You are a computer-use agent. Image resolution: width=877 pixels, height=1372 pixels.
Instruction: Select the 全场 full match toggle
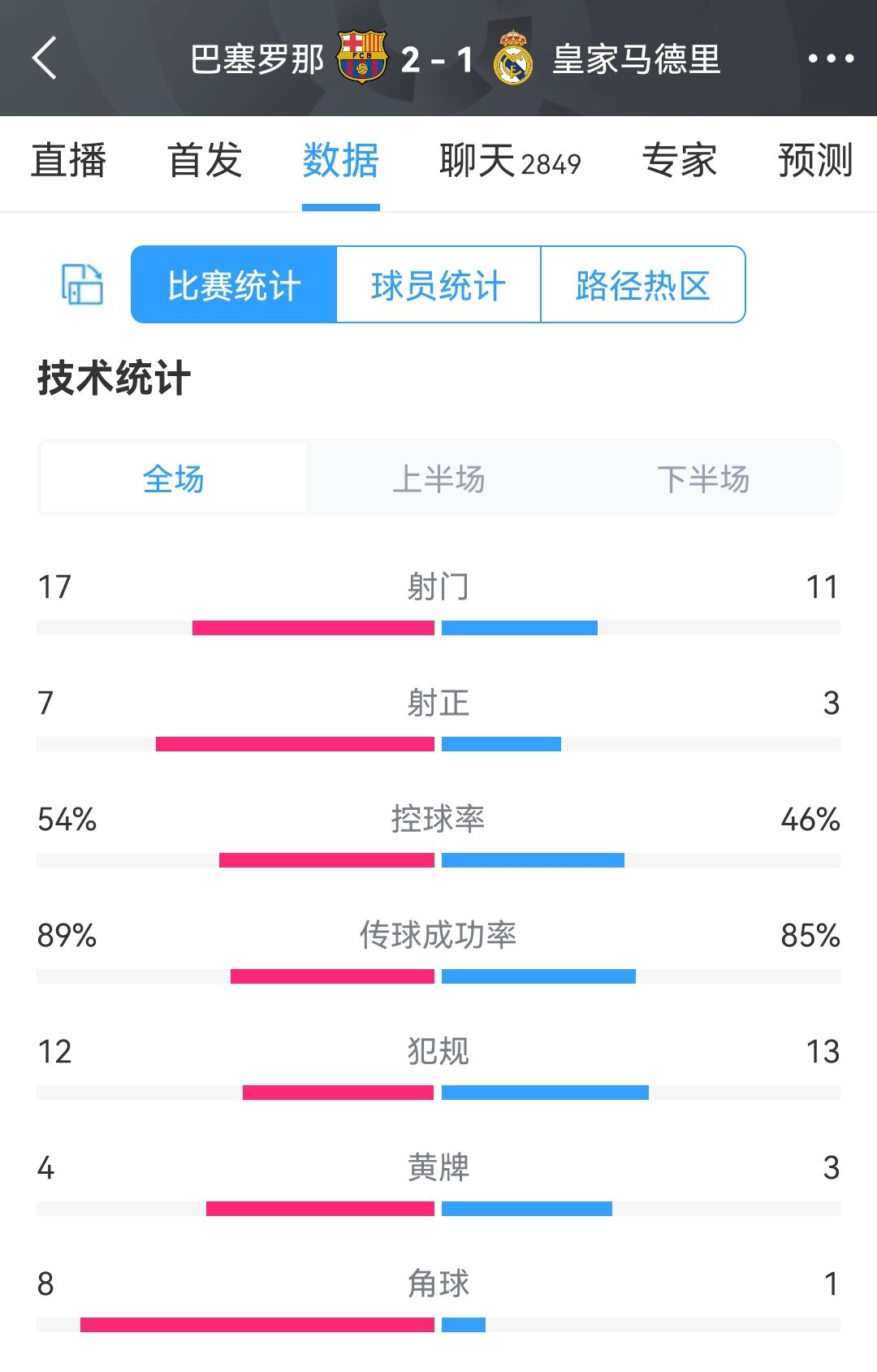[x=174, y=478]
